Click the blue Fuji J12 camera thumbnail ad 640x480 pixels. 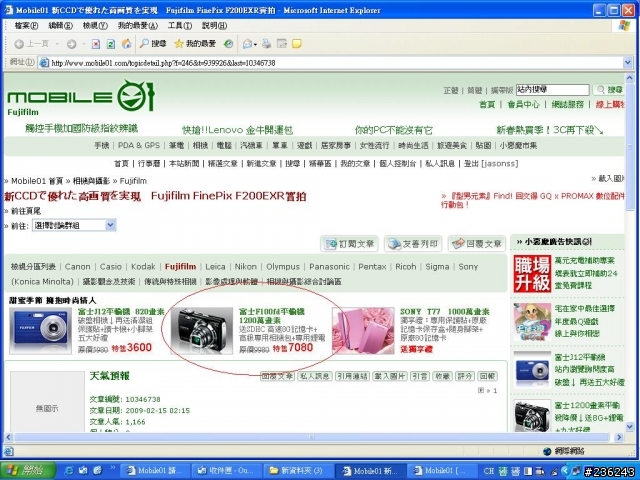click(x=40, y=331)
